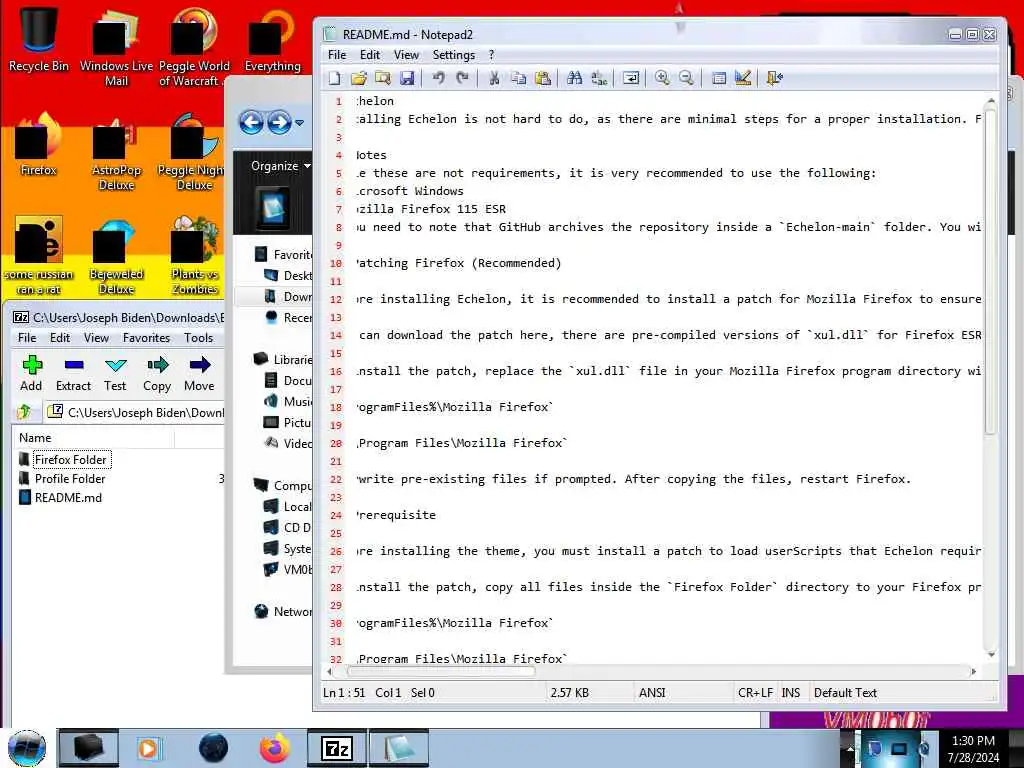Click Copy icon in Notepad2 toolbar

point(519,78)
